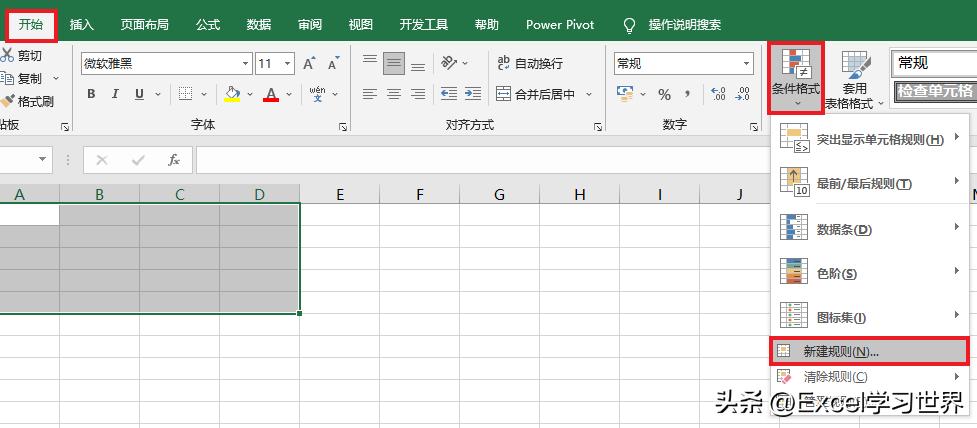Click the insert function fx icon

(174, 160)
